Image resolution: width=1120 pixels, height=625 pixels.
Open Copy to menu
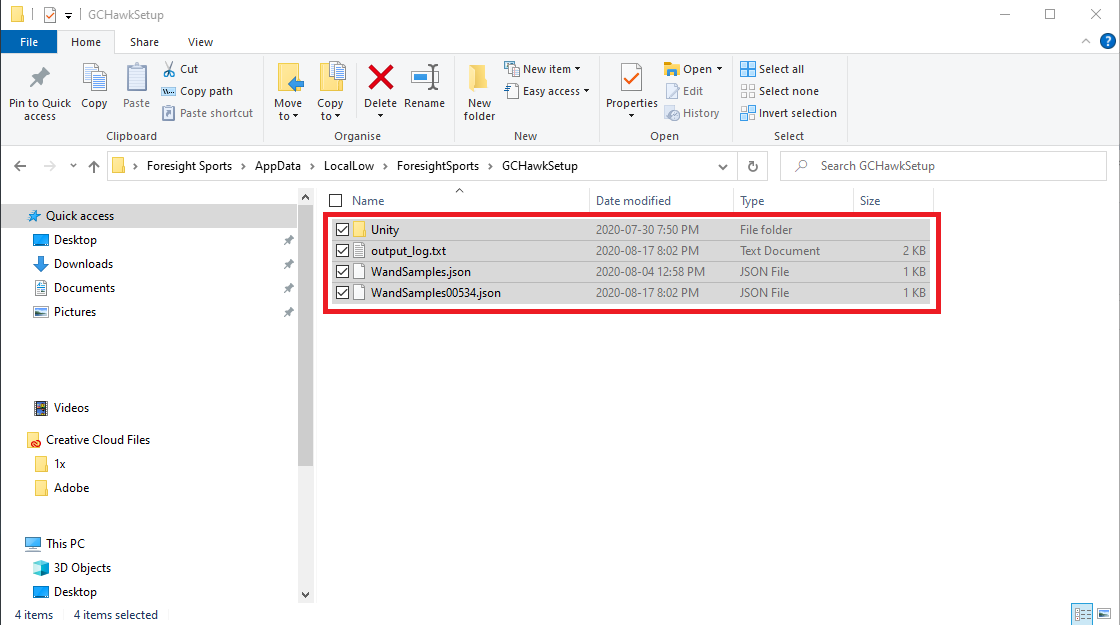click(x=331, y=93)
